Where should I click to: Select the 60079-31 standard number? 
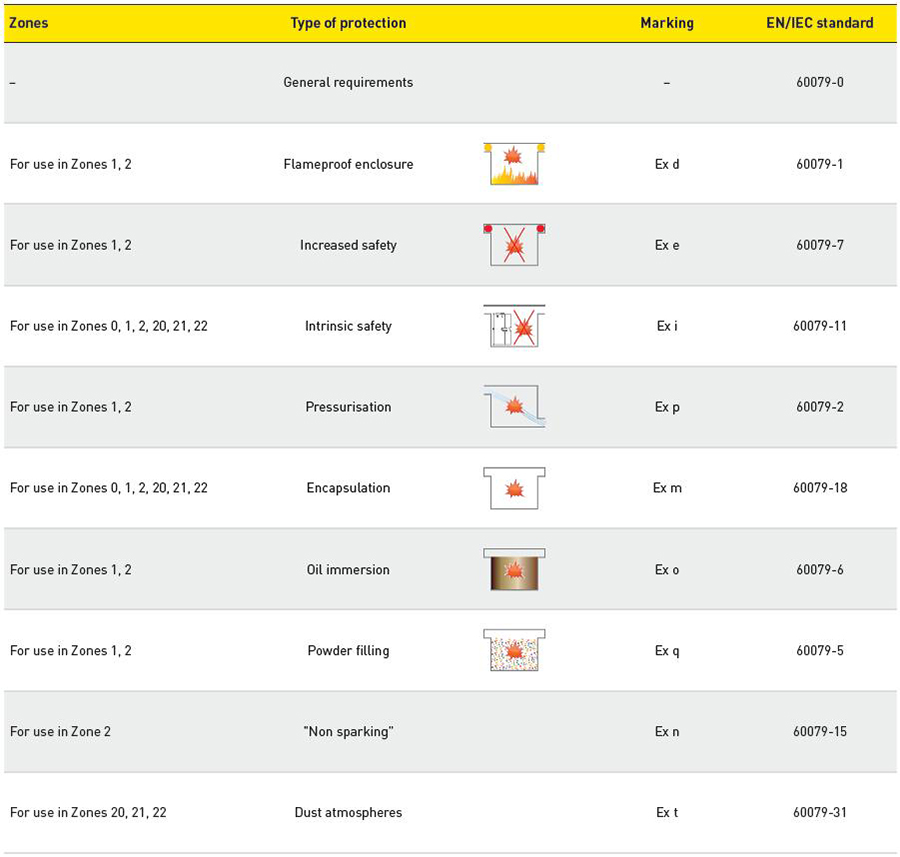point(820,812)
